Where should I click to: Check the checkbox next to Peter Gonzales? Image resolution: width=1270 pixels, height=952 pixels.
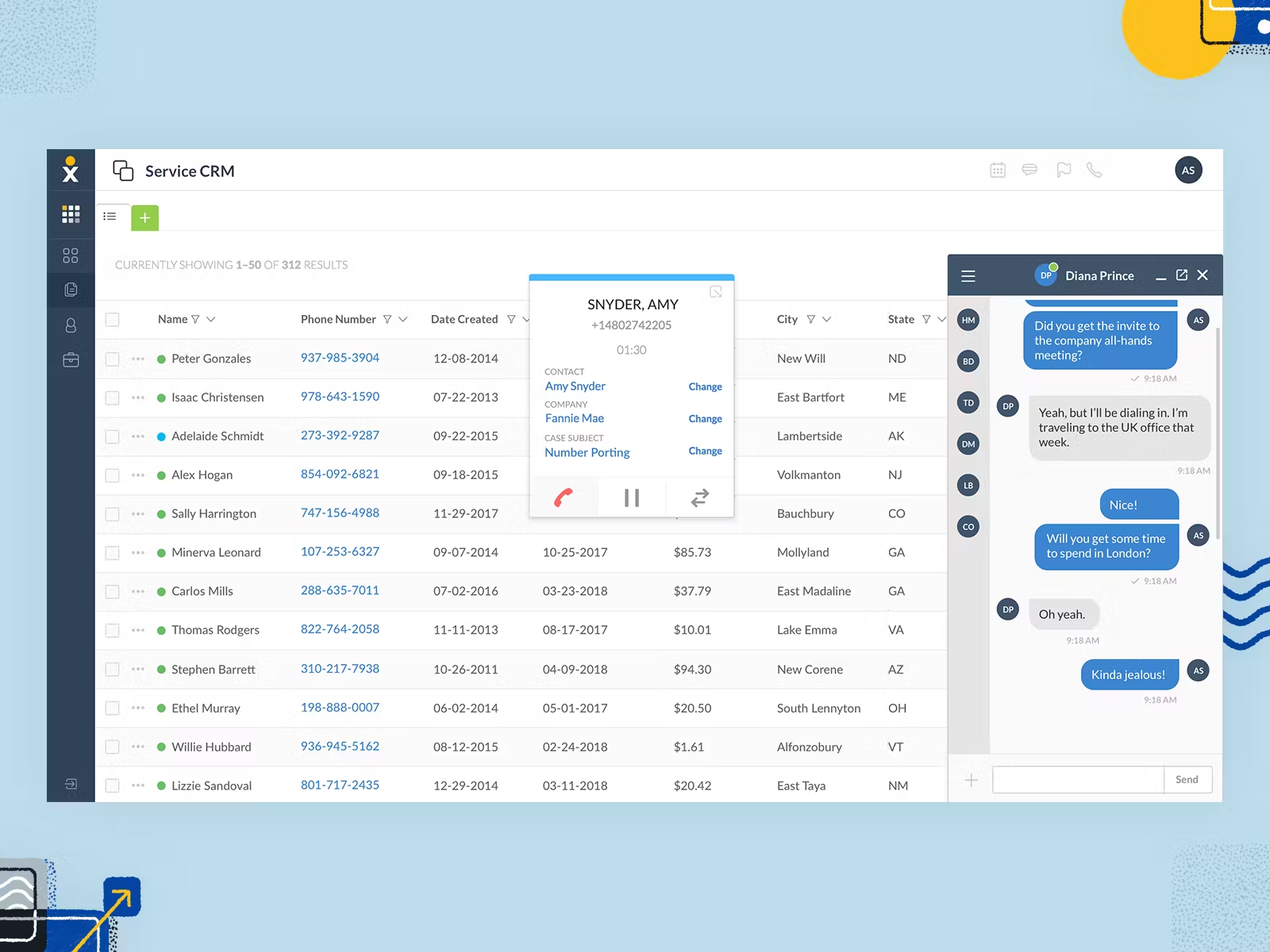tap(112, 359)
